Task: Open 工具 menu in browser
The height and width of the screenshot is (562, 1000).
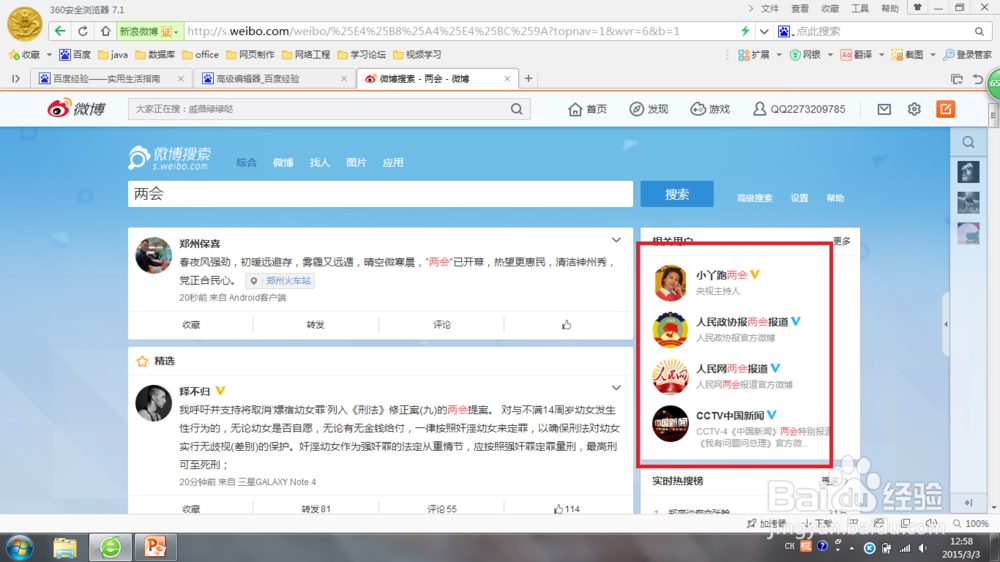Action: coord(860,8)
